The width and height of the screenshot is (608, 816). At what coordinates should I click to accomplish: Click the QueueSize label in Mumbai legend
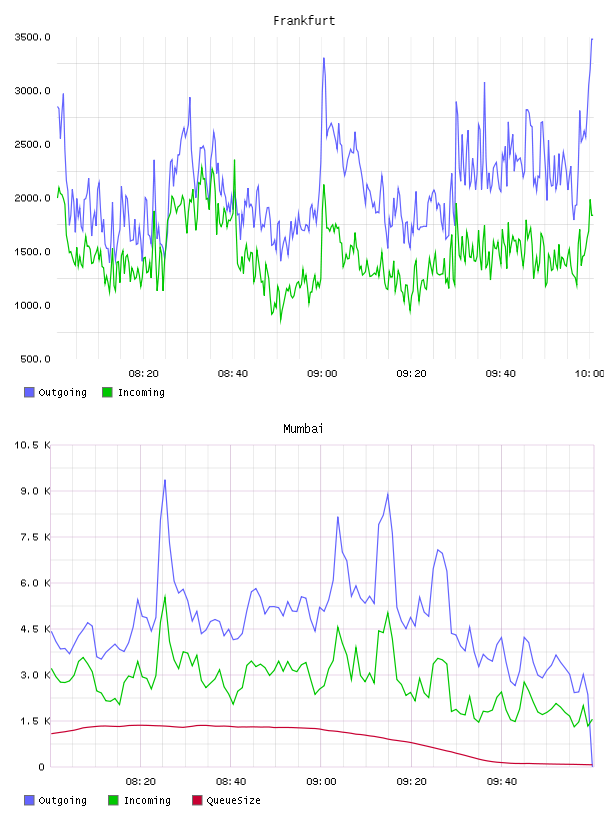pos(233,800)
